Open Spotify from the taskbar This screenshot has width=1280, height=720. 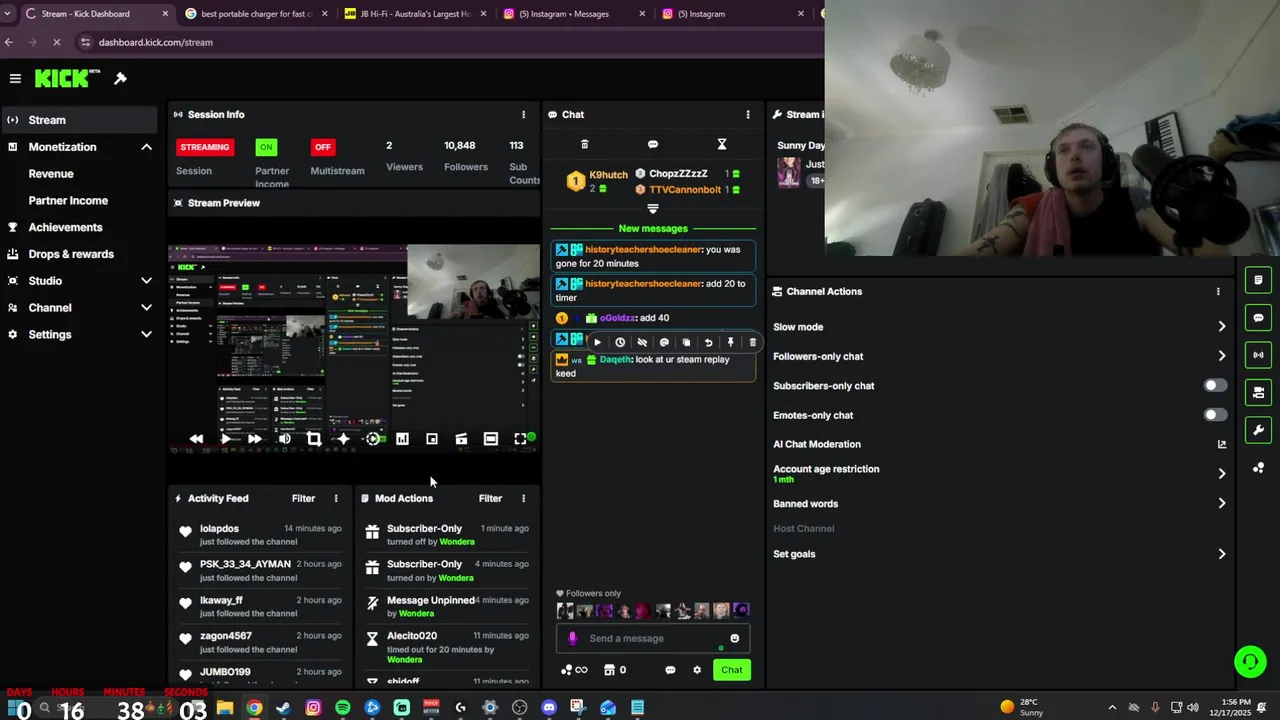pos(343,708)
